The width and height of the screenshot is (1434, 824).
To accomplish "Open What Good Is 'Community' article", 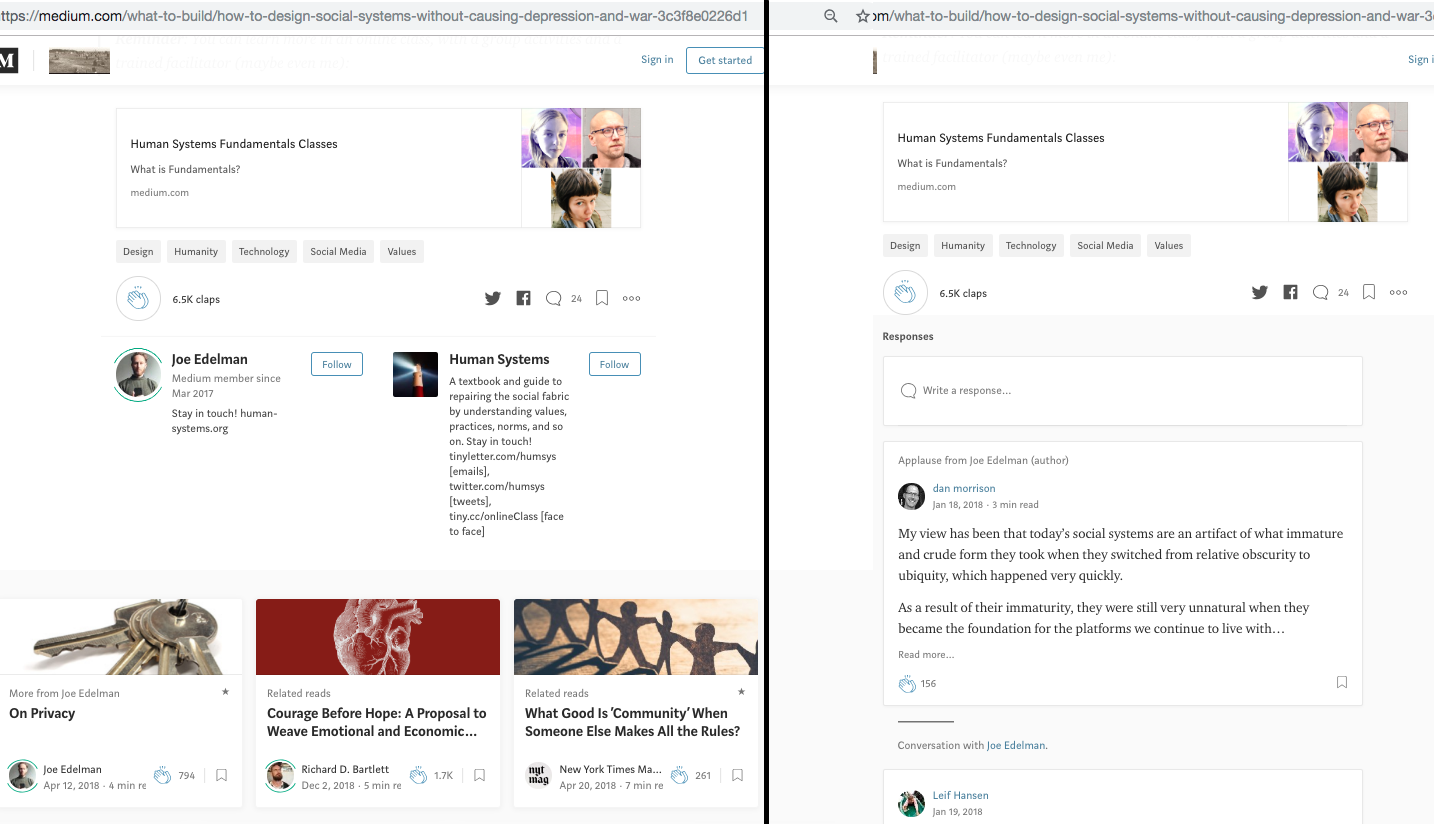I will pyautogui.click(x=633, y=722).
